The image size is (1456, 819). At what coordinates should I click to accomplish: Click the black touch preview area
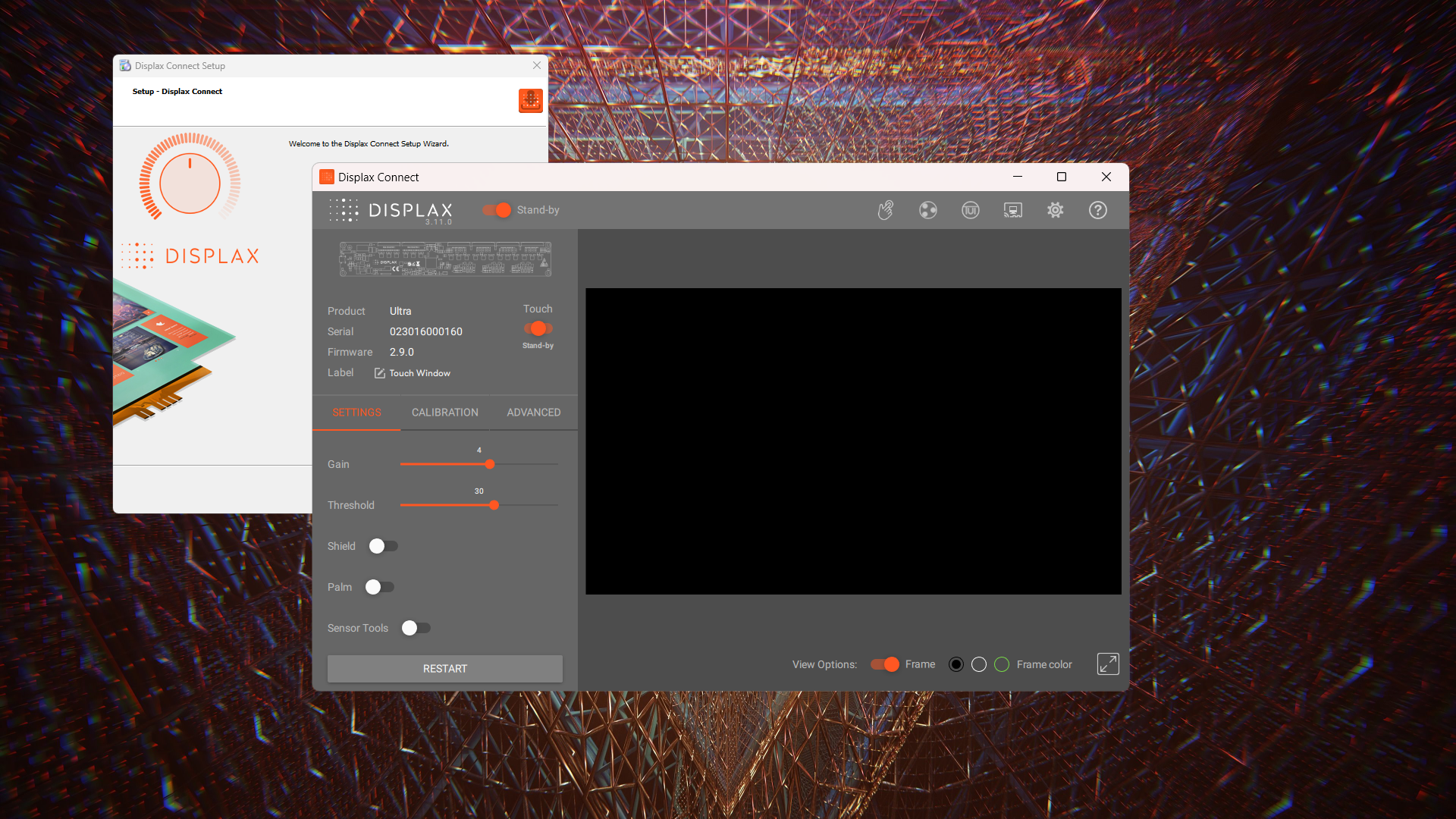[x=853, y=441]
